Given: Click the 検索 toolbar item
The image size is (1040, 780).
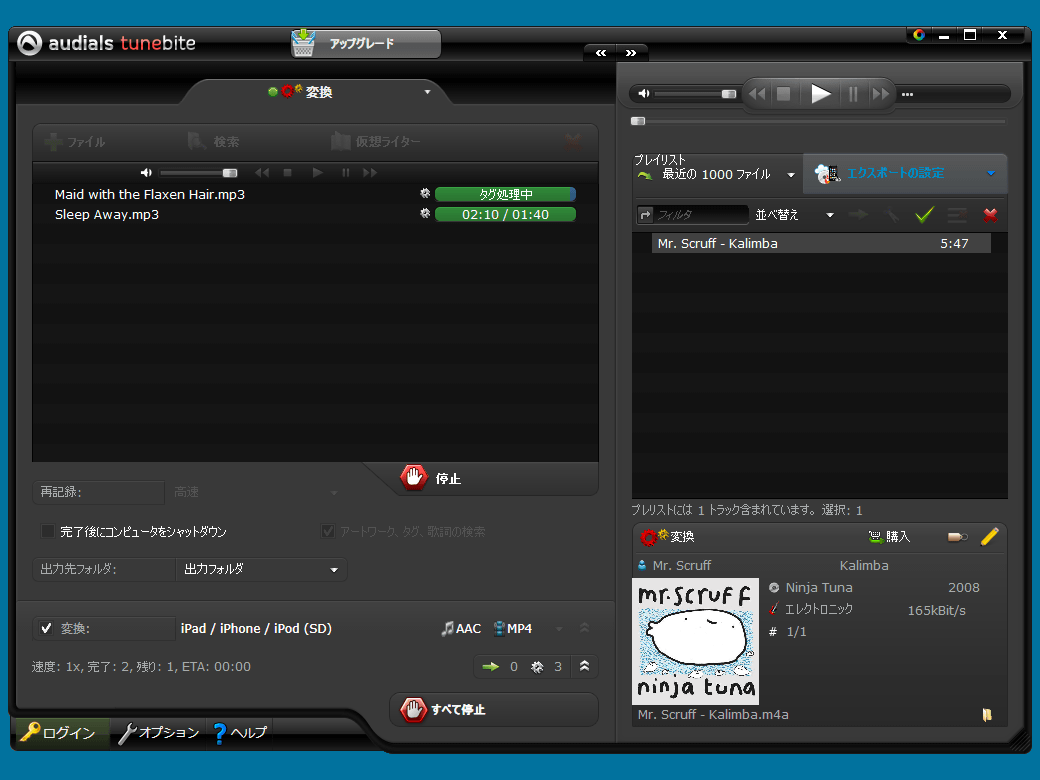Looking at the screenshot, I should coord(214,141).
